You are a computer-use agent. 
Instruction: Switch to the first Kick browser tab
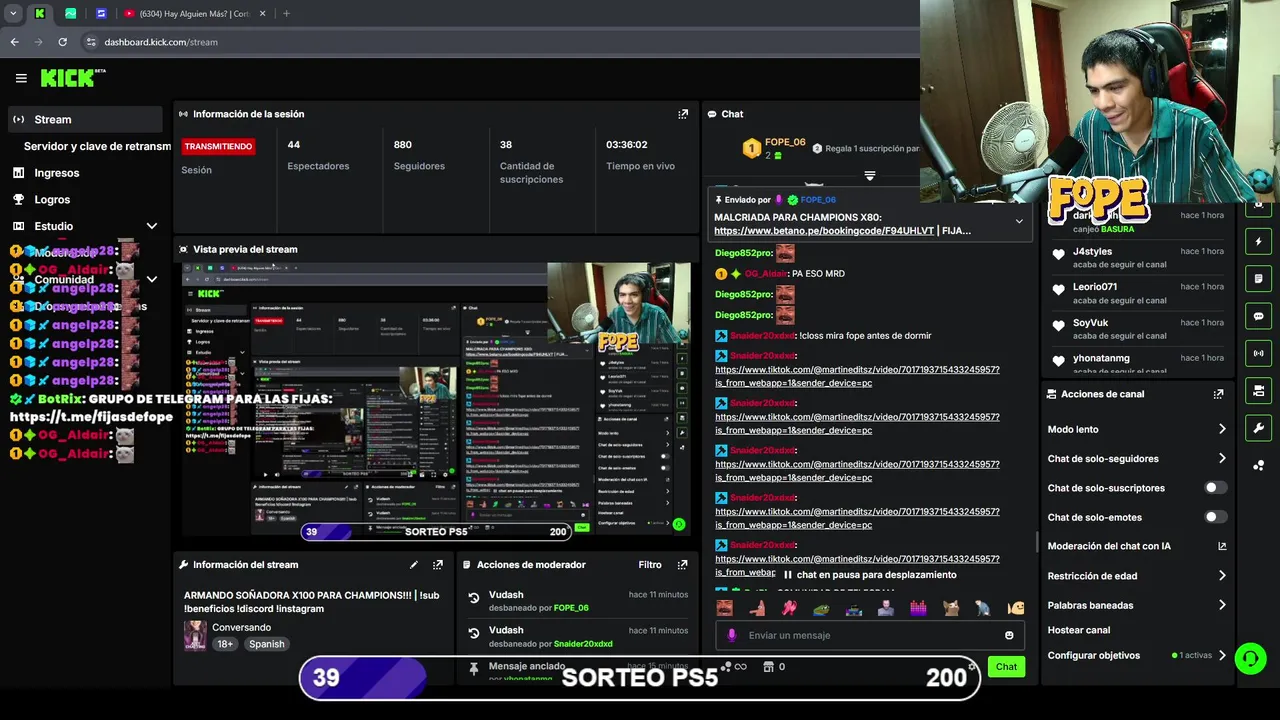click(39, 14)
